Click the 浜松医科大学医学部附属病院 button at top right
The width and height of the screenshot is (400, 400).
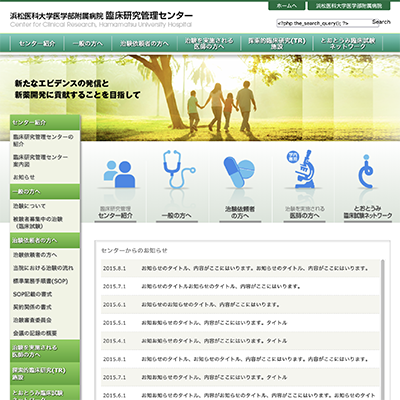click(349, 6)
